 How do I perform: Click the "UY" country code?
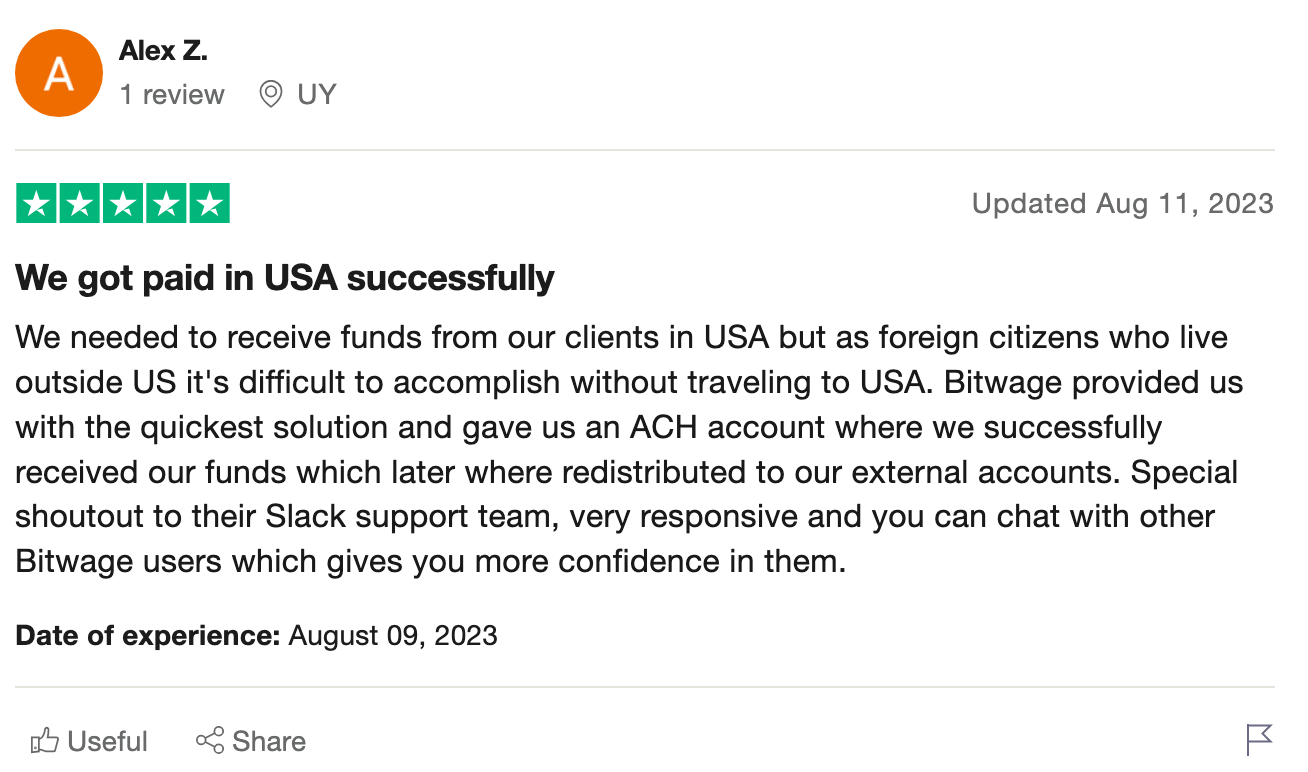point(317,95)
